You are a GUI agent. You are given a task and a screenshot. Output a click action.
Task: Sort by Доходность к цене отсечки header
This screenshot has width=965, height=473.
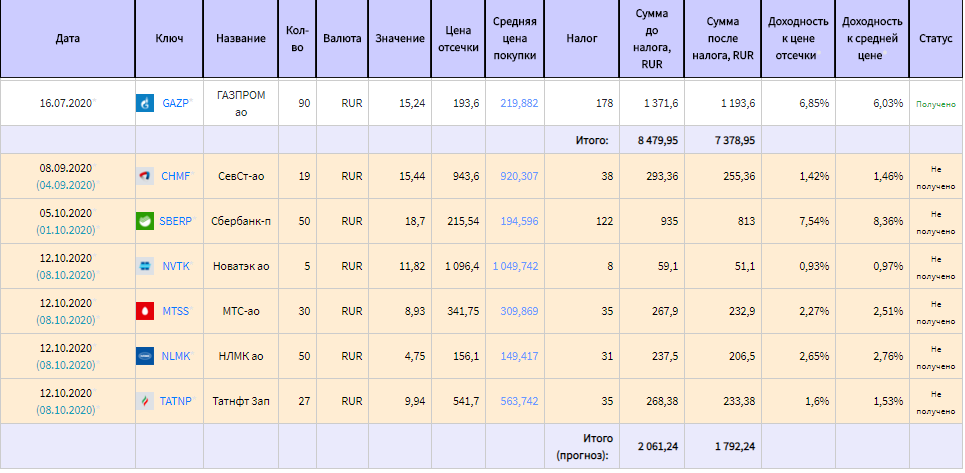point(798,38)
